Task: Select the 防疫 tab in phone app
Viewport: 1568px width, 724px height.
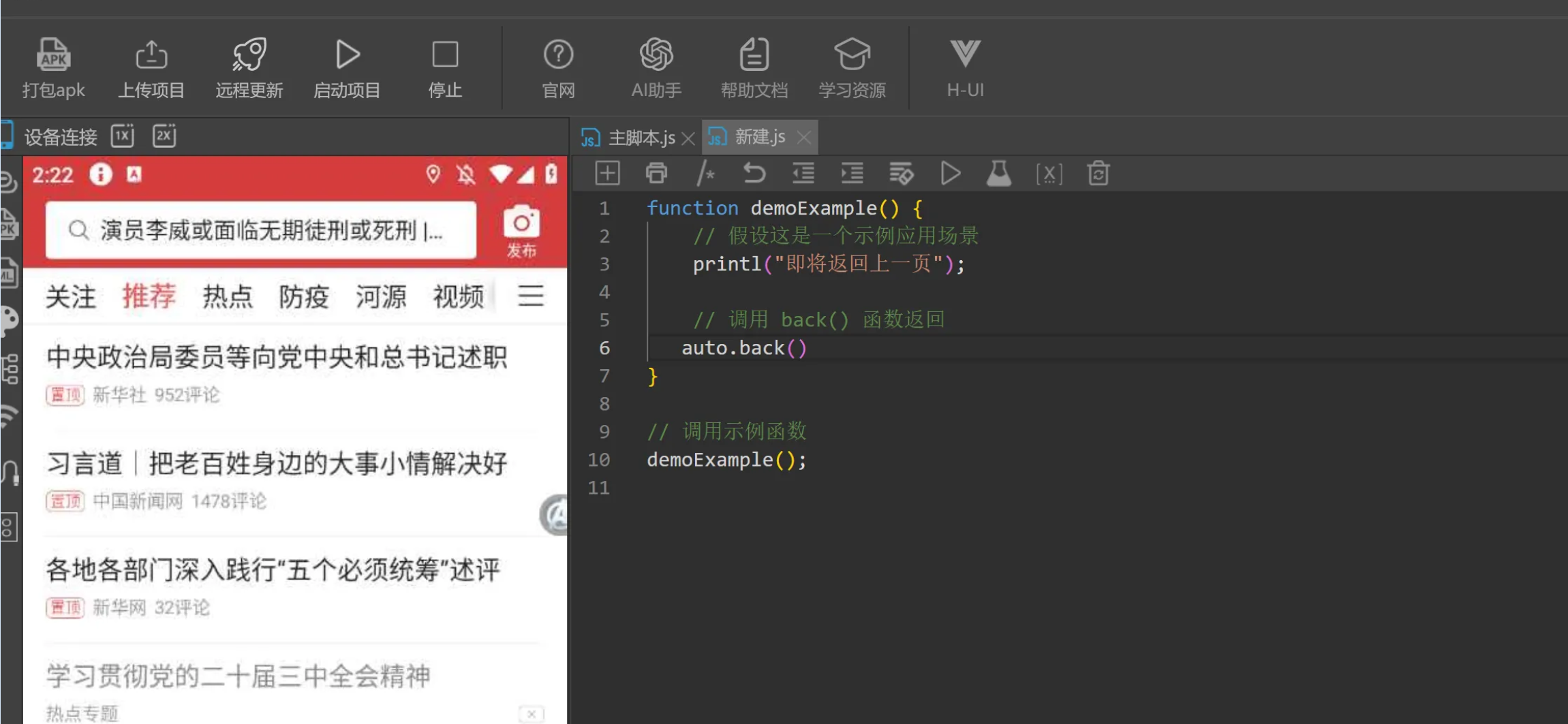Action: click(x=304, y=297)
